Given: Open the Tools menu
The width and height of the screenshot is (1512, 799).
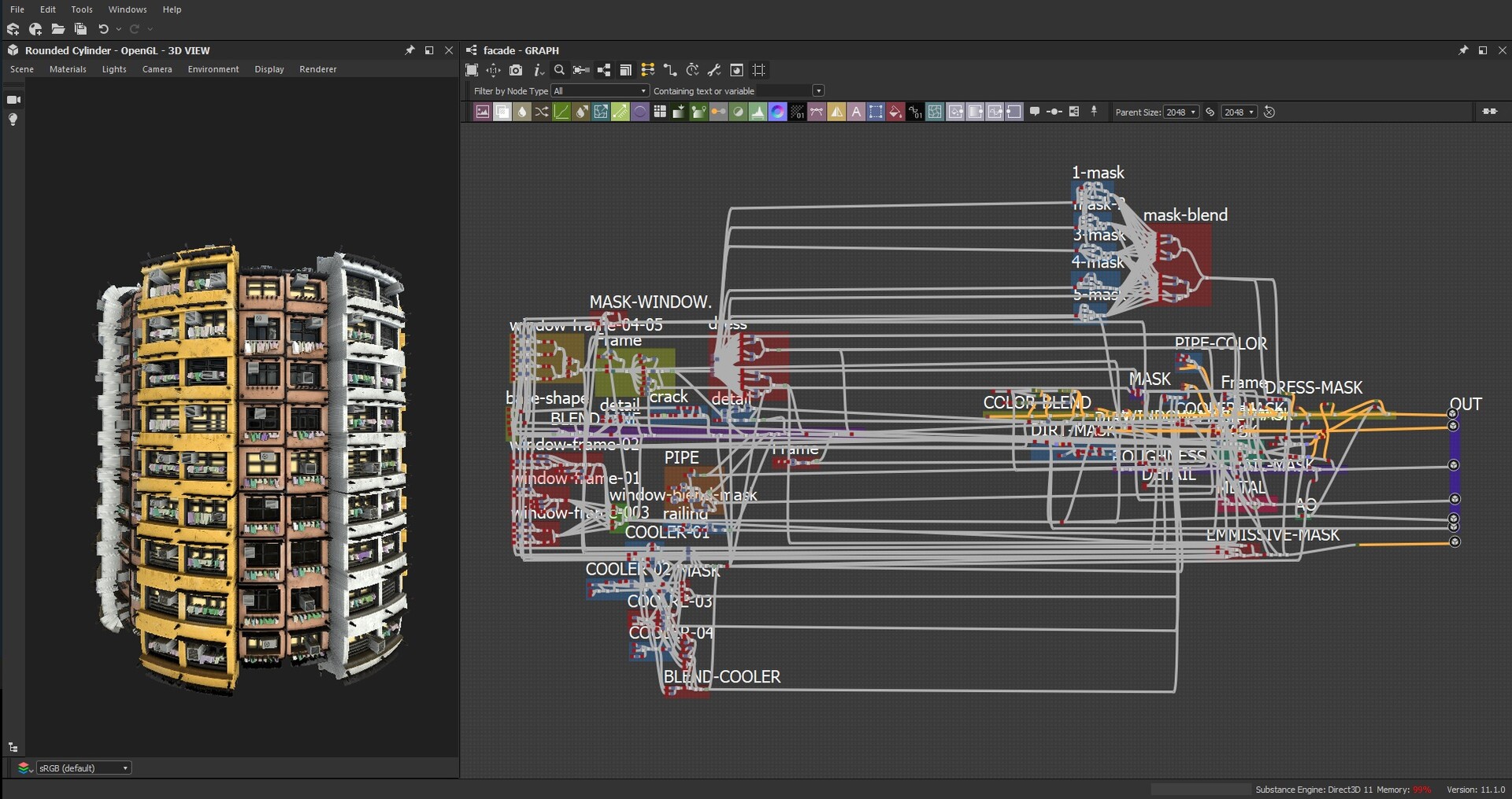Looking at the screenshot, I should click(81, 9).
